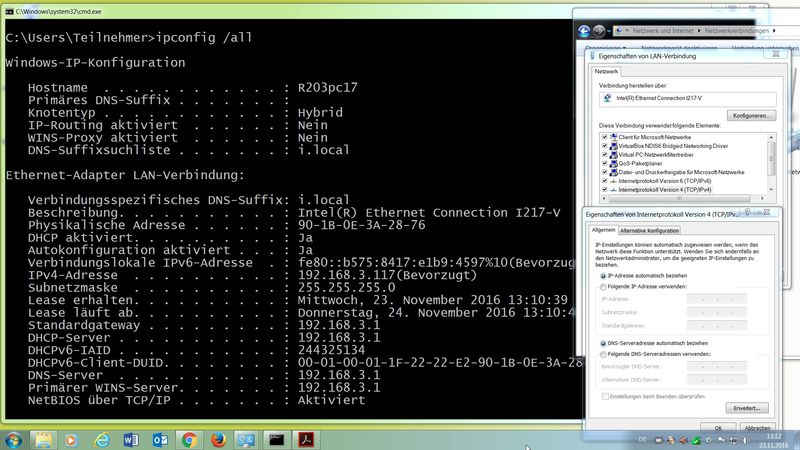The width and height of the screenshot is (800, 450).
Task: Close the LAN-Verbindung properties dialog
Action: [776, 54]
